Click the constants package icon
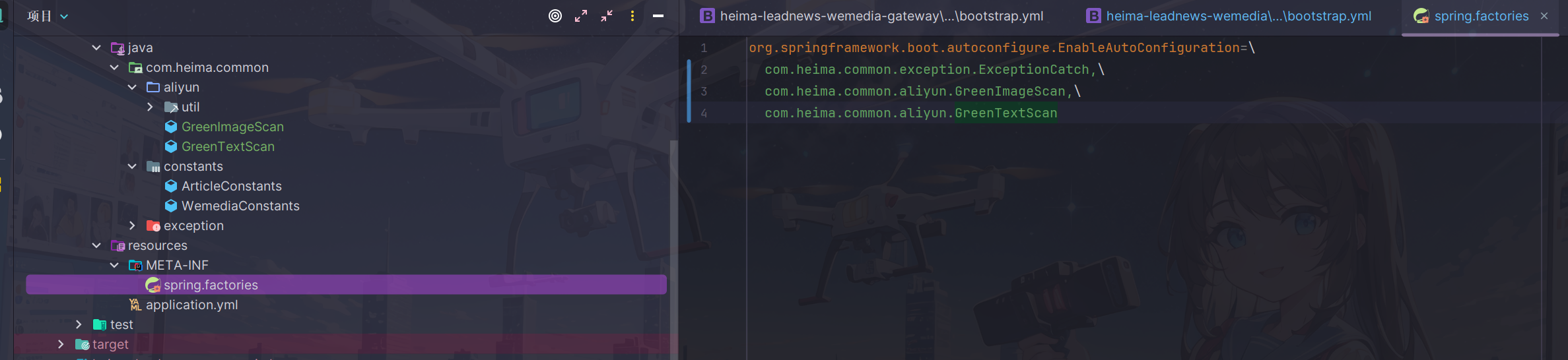Viewport: 1568px width, 360px height. (x=153, y=166)
